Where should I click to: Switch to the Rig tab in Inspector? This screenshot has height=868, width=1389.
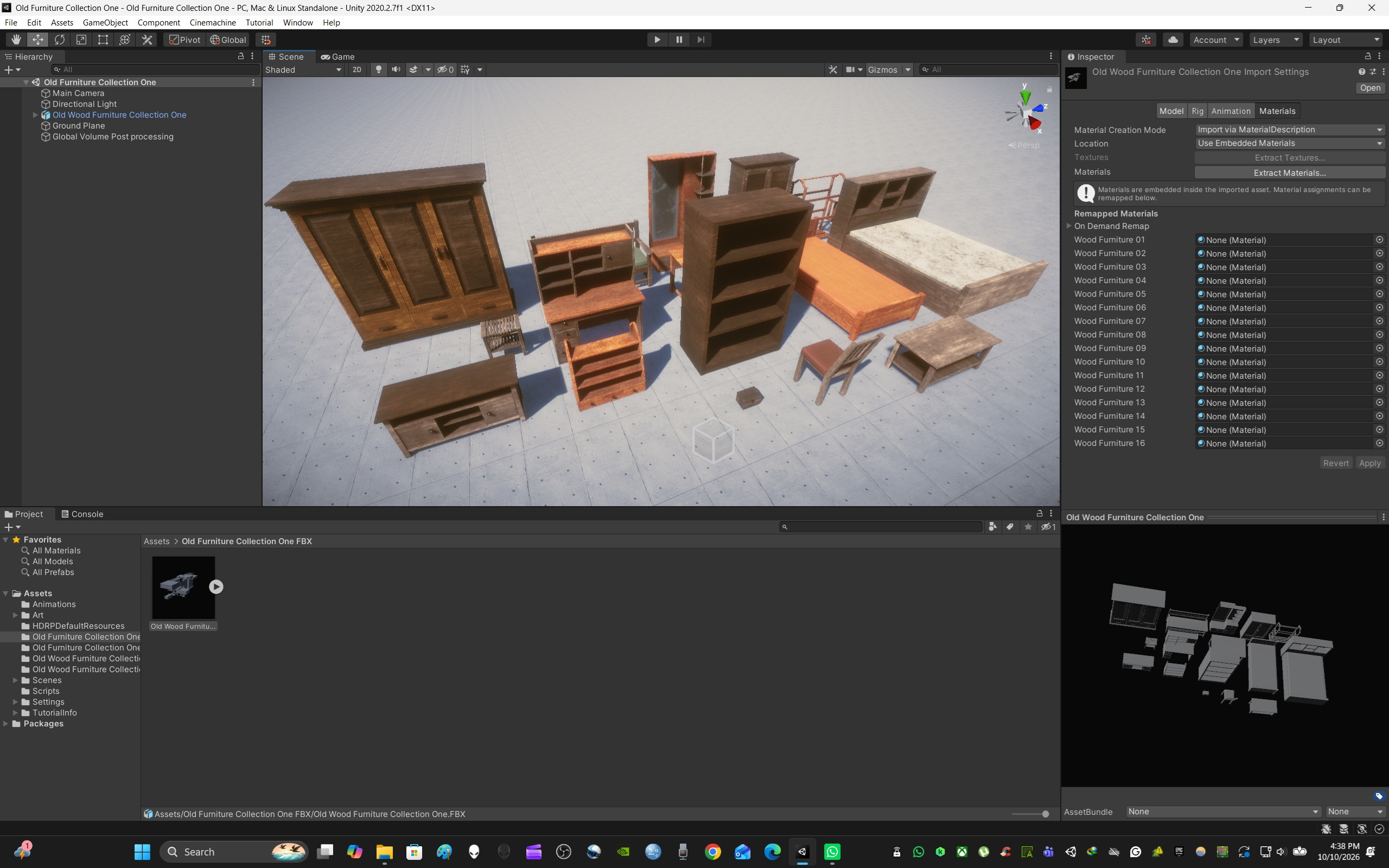(x=1197, y=111)
